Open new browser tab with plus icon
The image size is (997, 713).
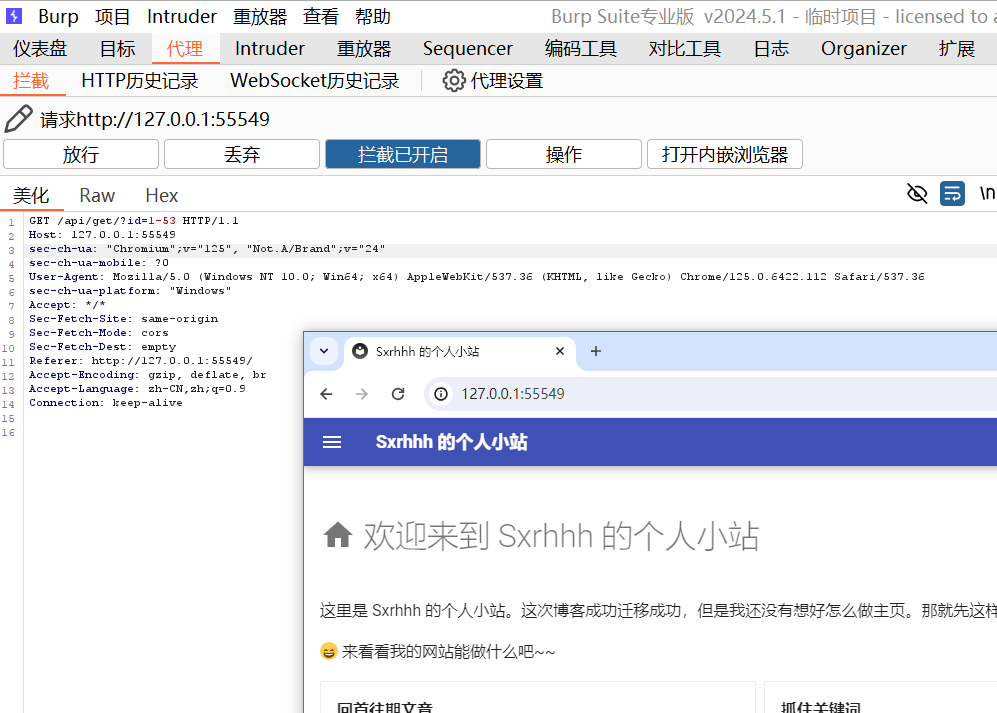click(596, 351)
